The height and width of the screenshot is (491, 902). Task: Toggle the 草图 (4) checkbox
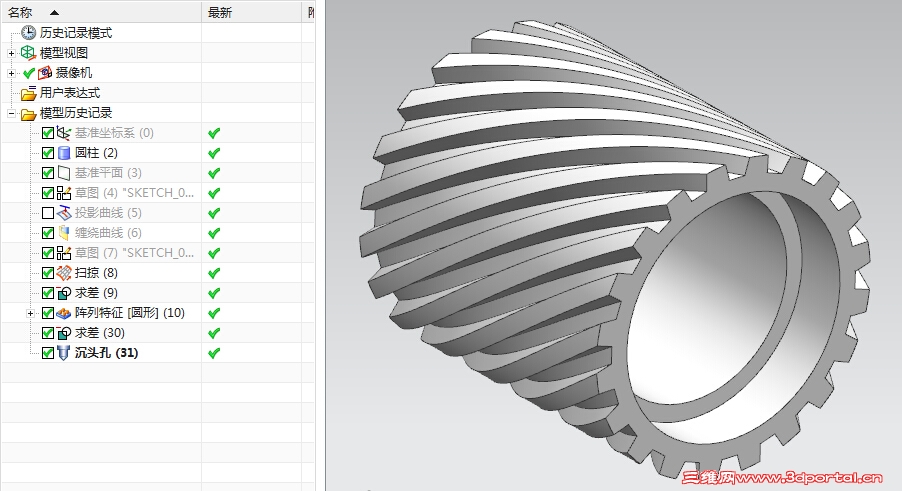click(48, 193)
